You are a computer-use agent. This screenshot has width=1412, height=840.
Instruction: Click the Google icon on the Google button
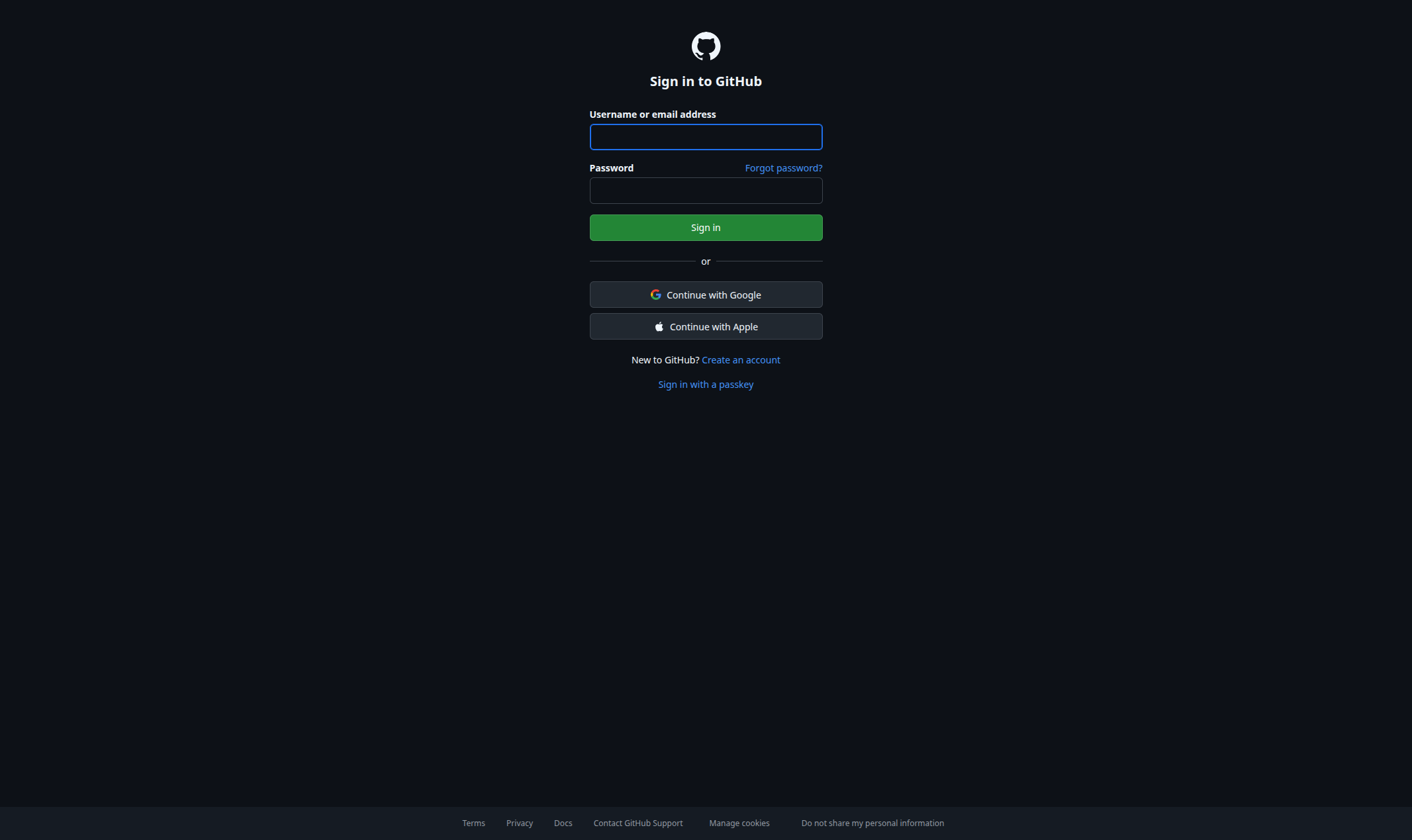tap(656, 295)
